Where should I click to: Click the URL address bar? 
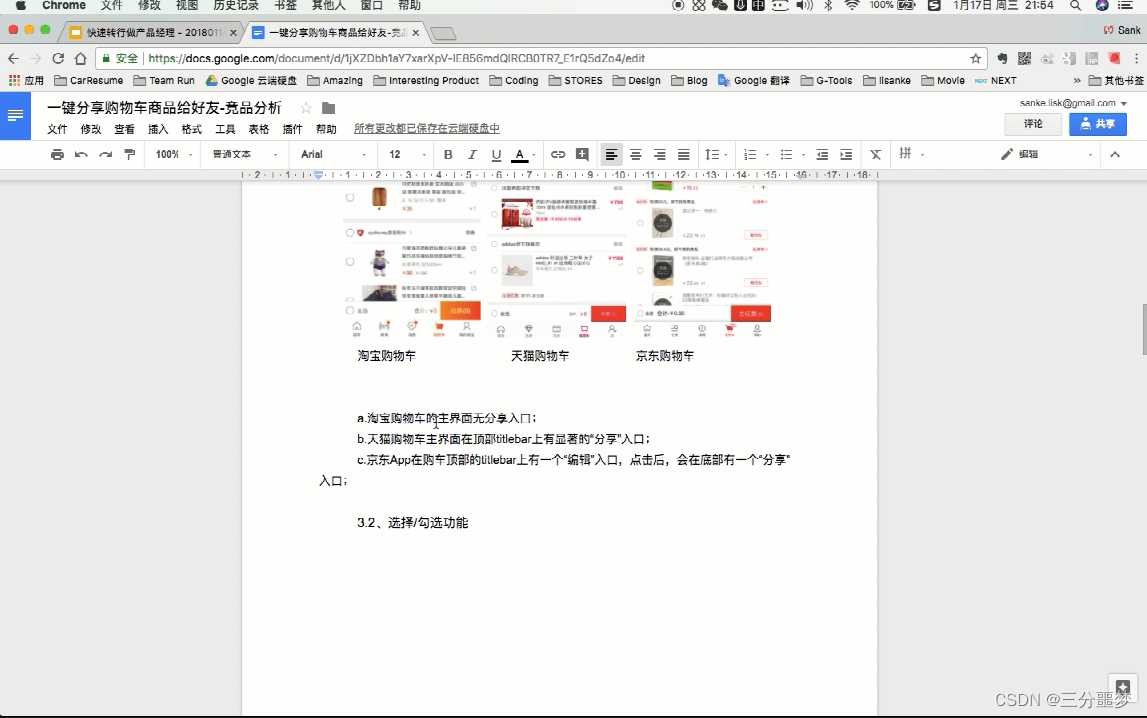(x=541, y=58)
